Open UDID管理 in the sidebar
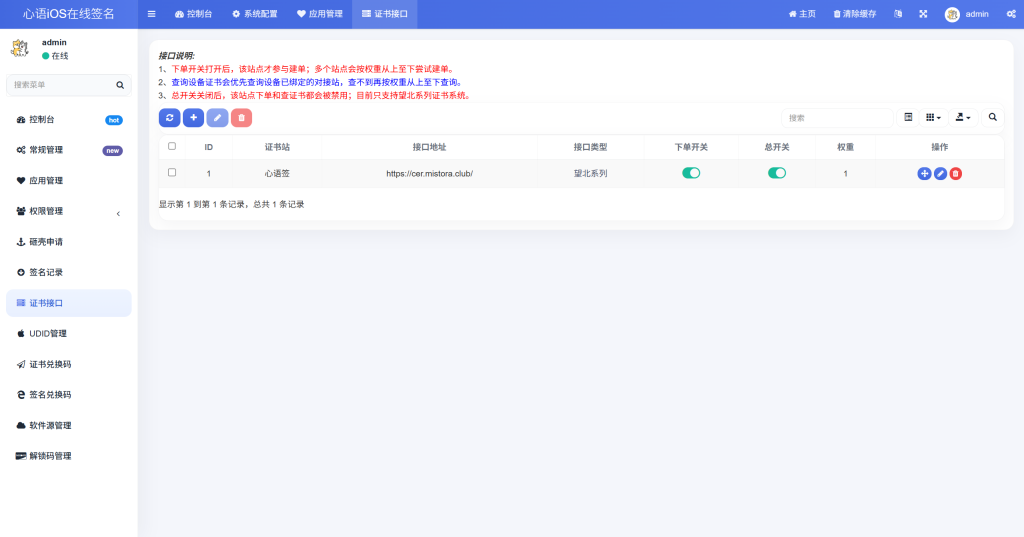The image size is (1024, 537). (69, 333)
